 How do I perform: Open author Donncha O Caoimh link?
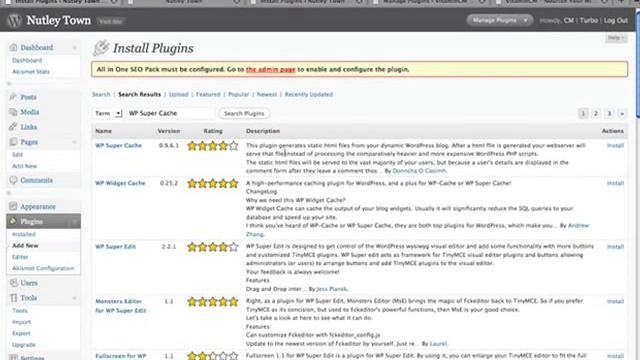(419, 171)
